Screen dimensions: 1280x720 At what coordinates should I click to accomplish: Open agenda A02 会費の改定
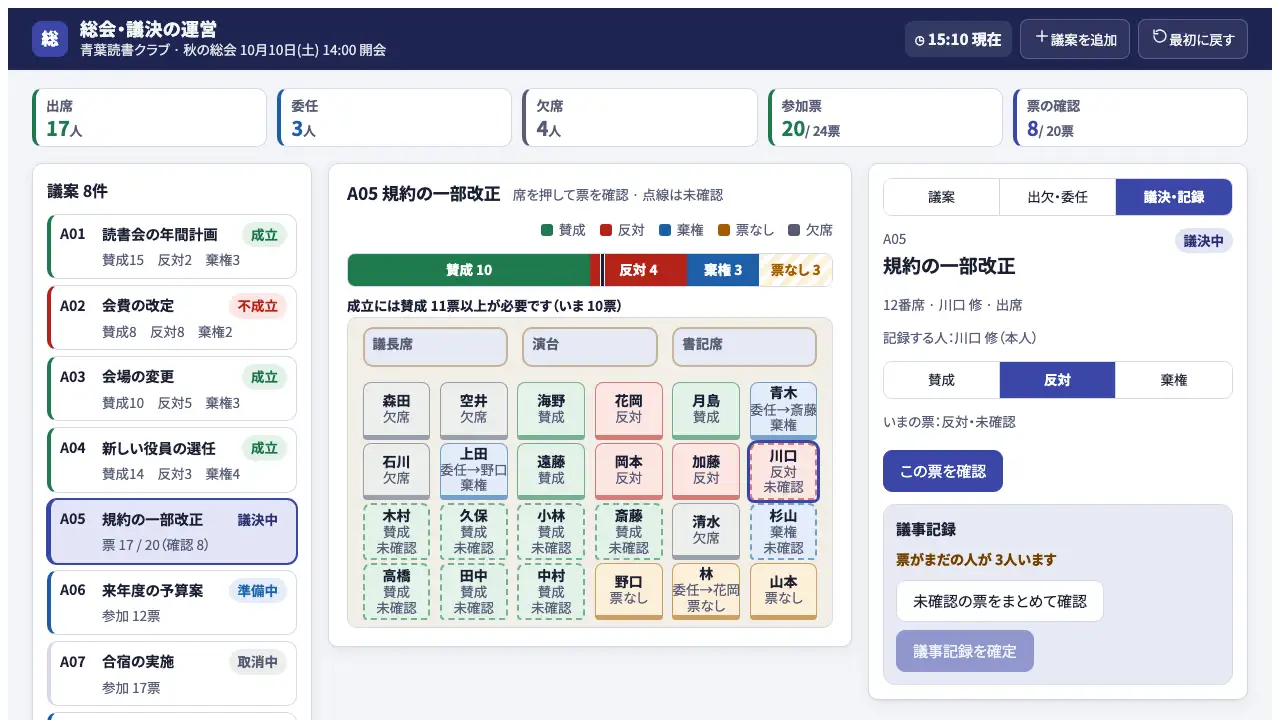pyautogui.click(x=172, y=317)
